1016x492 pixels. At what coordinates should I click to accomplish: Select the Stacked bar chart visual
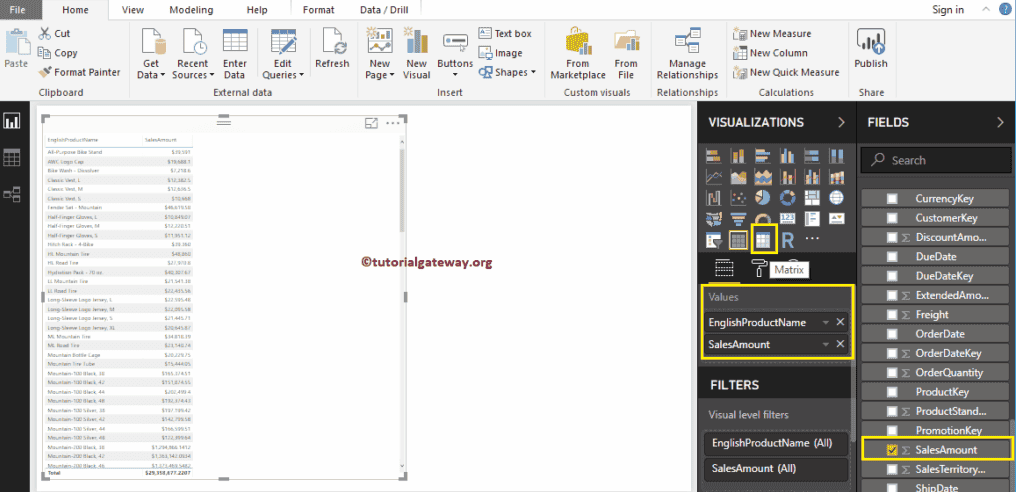pyautogui.click(x=713, y=156)
